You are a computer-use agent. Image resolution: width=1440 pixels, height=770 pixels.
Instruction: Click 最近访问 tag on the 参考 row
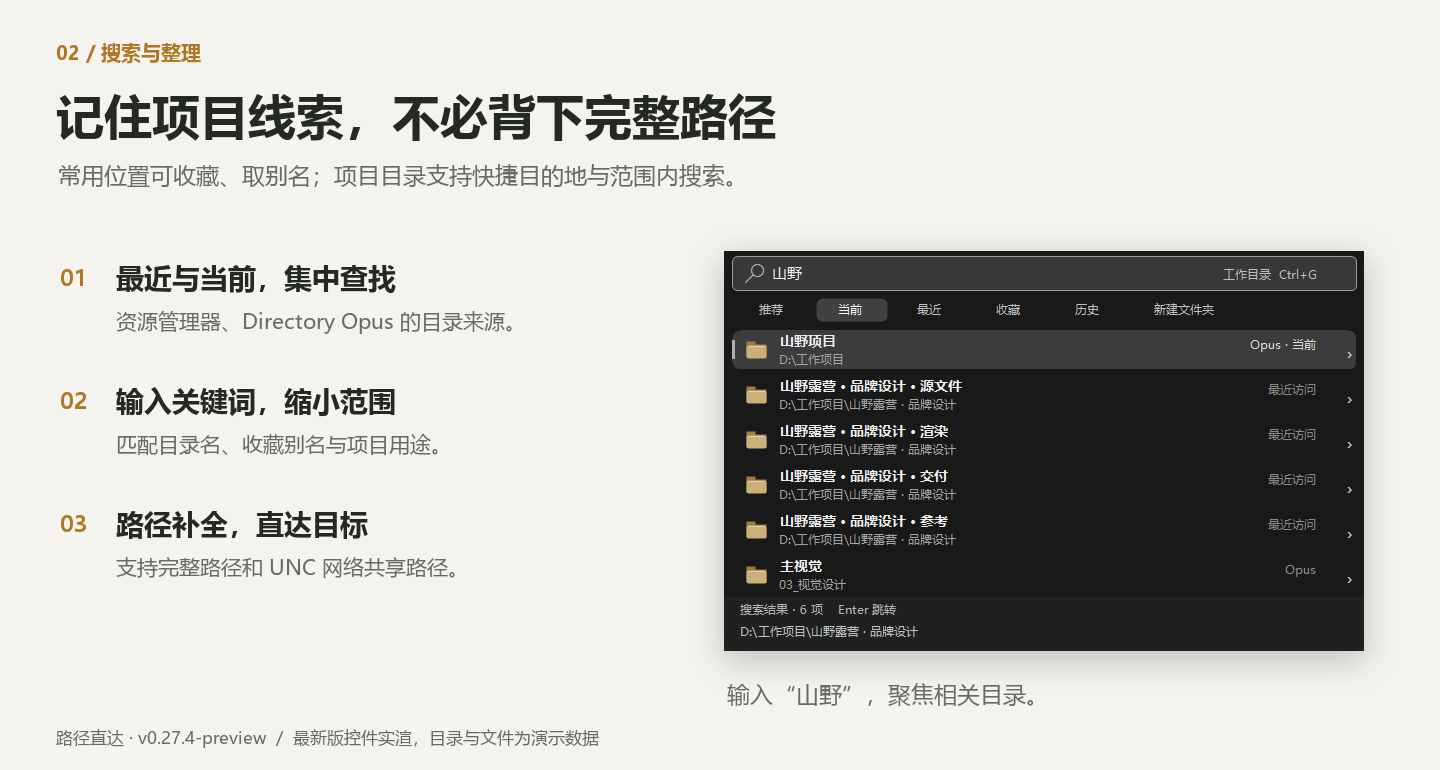(x=1292, y=525)
